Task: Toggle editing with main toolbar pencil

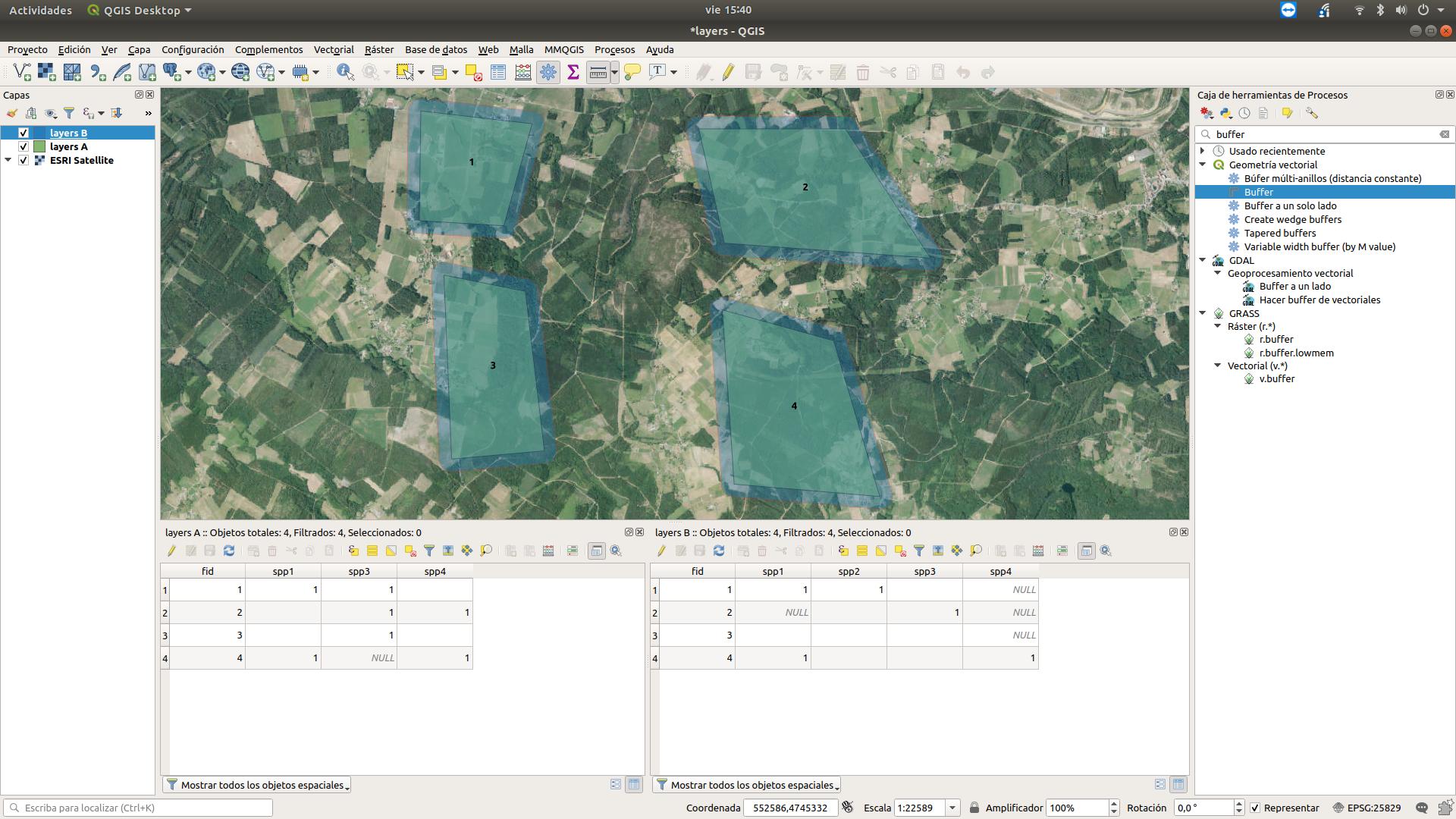Action: click(x=728, y=72)
